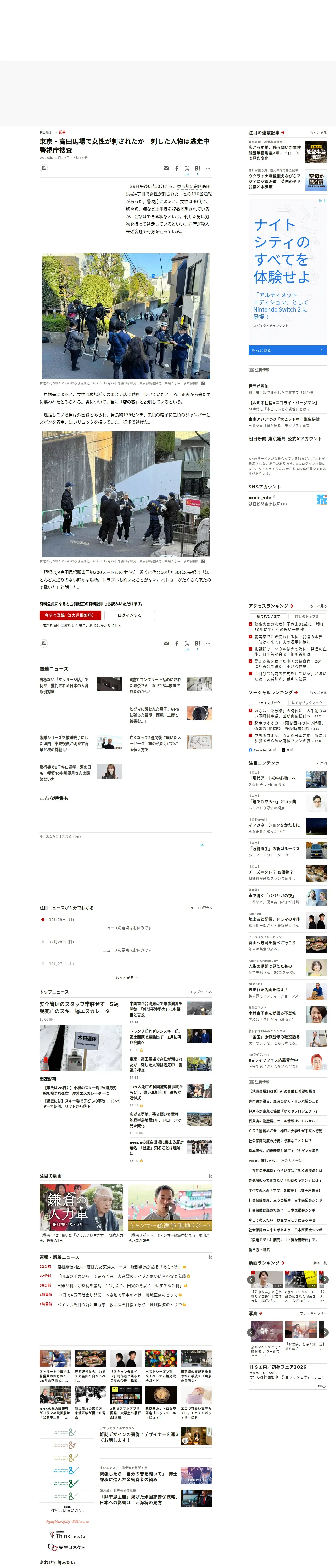The height and width of the screenshot is (1568, 336).
Task: Click B! bookmark icon below login button
Action: [198, 643]
